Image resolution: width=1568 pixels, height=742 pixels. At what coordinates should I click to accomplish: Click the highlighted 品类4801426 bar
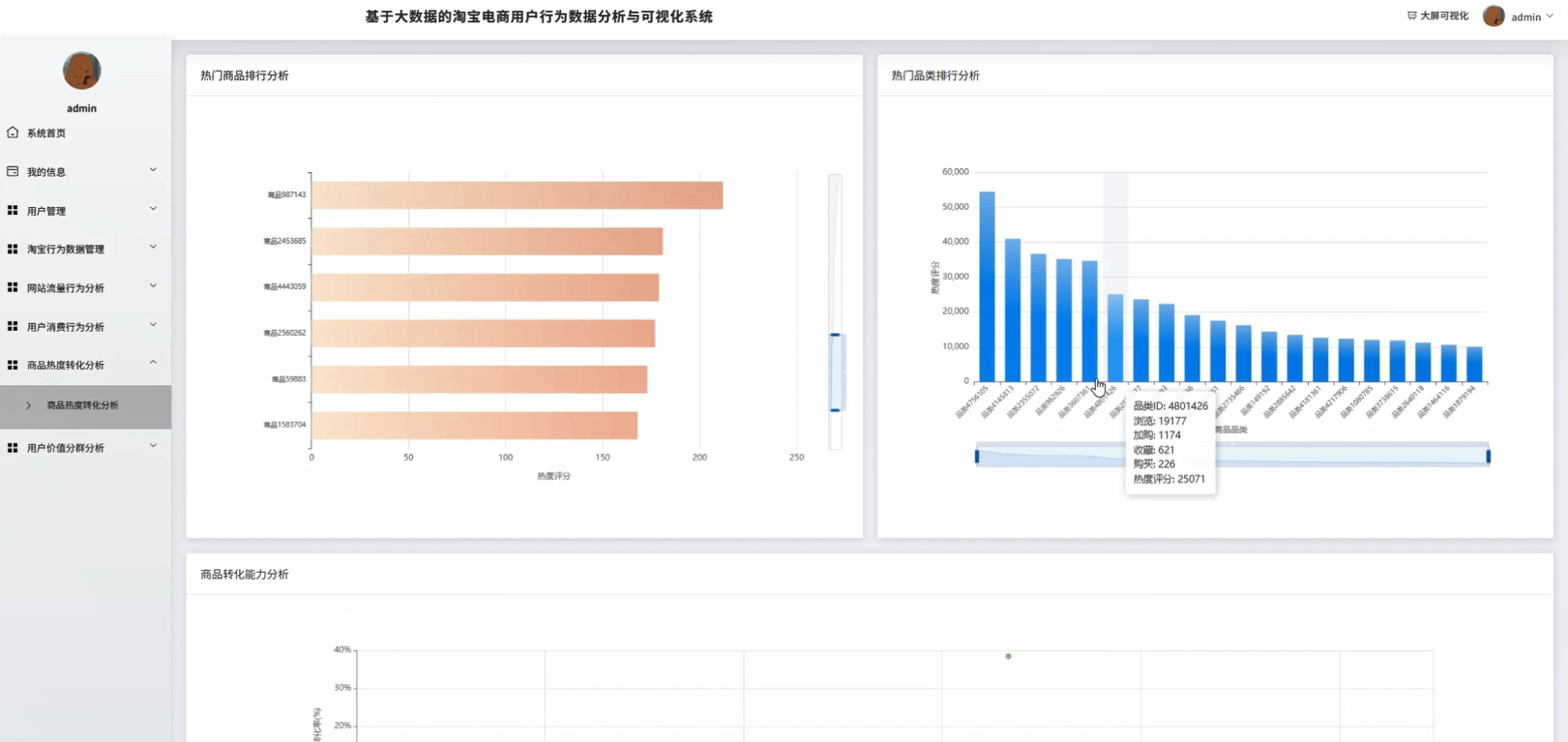pos(1115,338)
